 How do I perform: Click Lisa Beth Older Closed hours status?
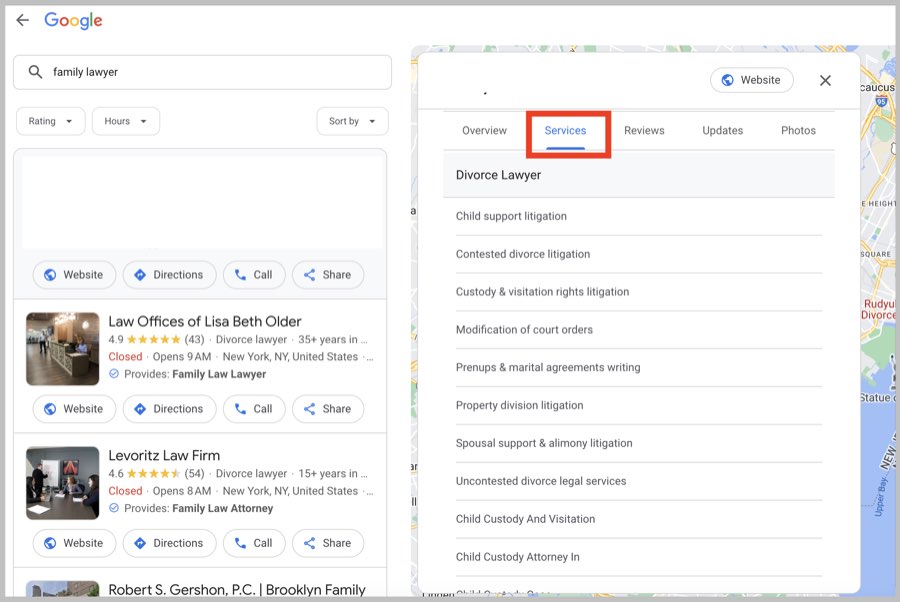(125, 357)
